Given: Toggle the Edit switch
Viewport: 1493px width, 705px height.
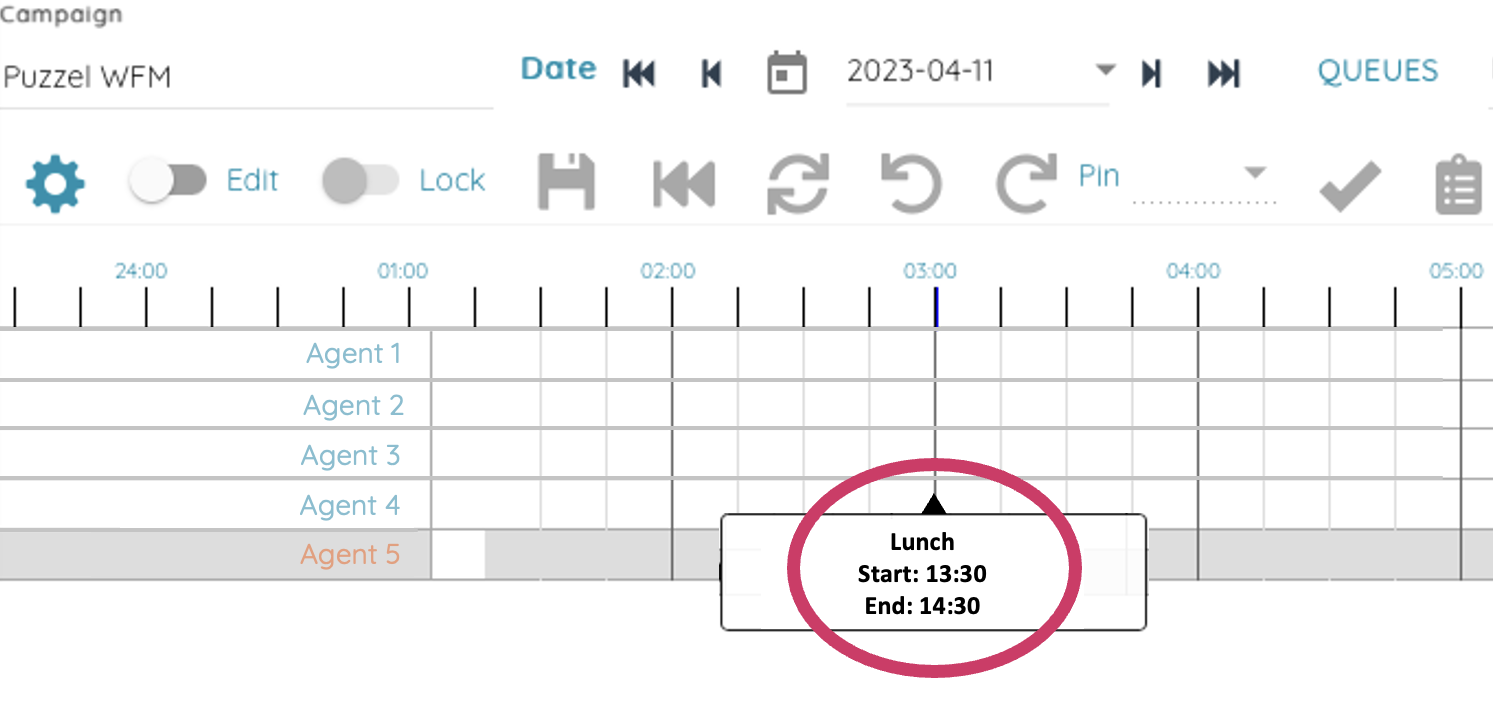Looking at the screenshot, I should 168,181.
